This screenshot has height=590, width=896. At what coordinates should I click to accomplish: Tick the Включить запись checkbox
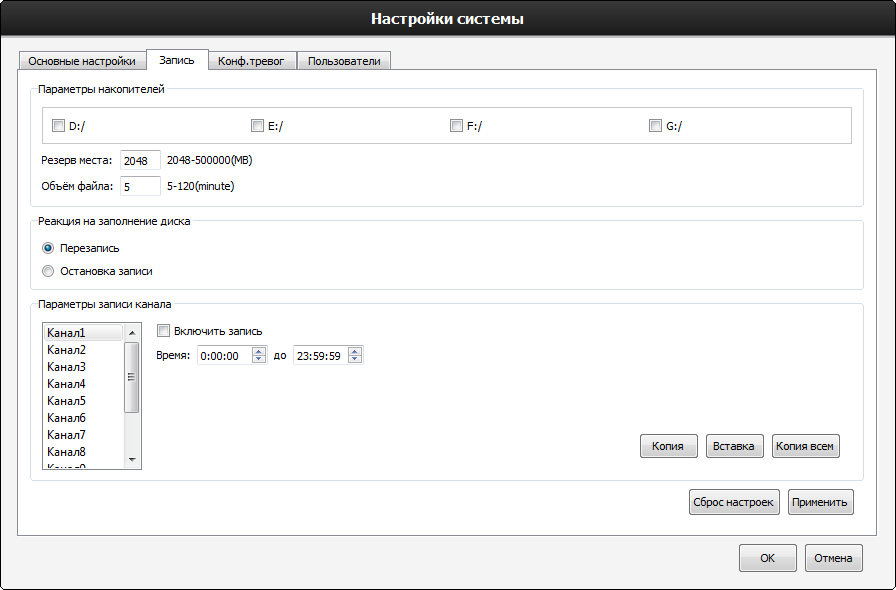(163, 330)
